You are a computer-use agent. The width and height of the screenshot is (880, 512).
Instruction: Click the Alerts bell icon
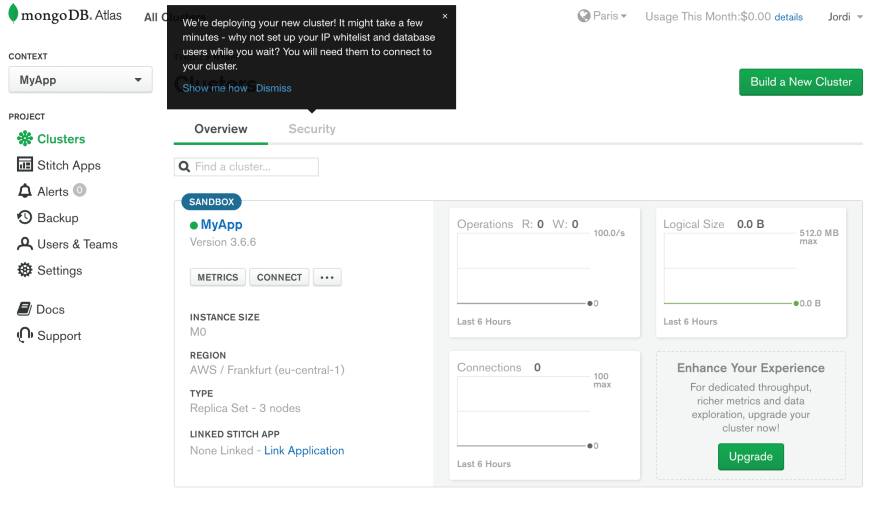tap(25, 191)
